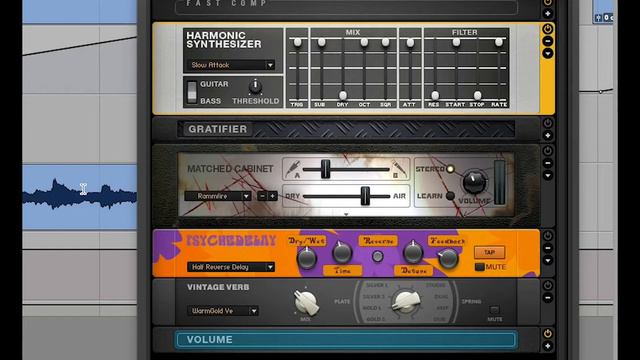Screen dimensions: 640x360
Task: Click the Psychedelay Time knob
Action: pyautogui.click(x=342, y=253)
